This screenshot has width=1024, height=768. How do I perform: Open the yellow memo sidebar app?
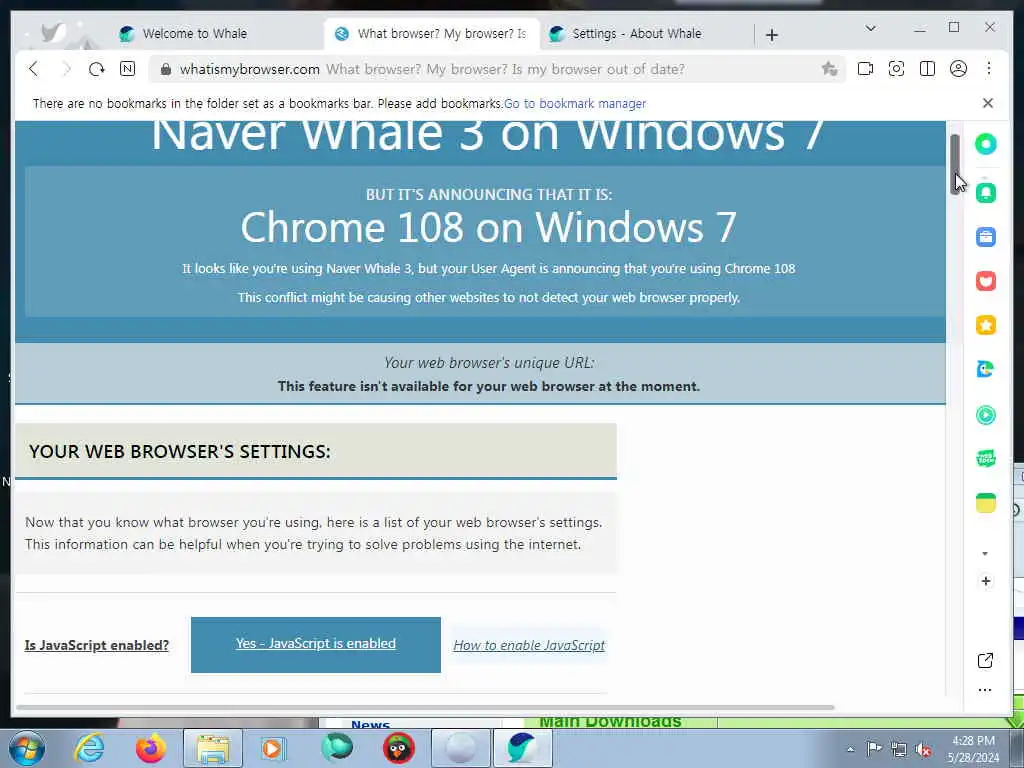click(x=985, y=503)
